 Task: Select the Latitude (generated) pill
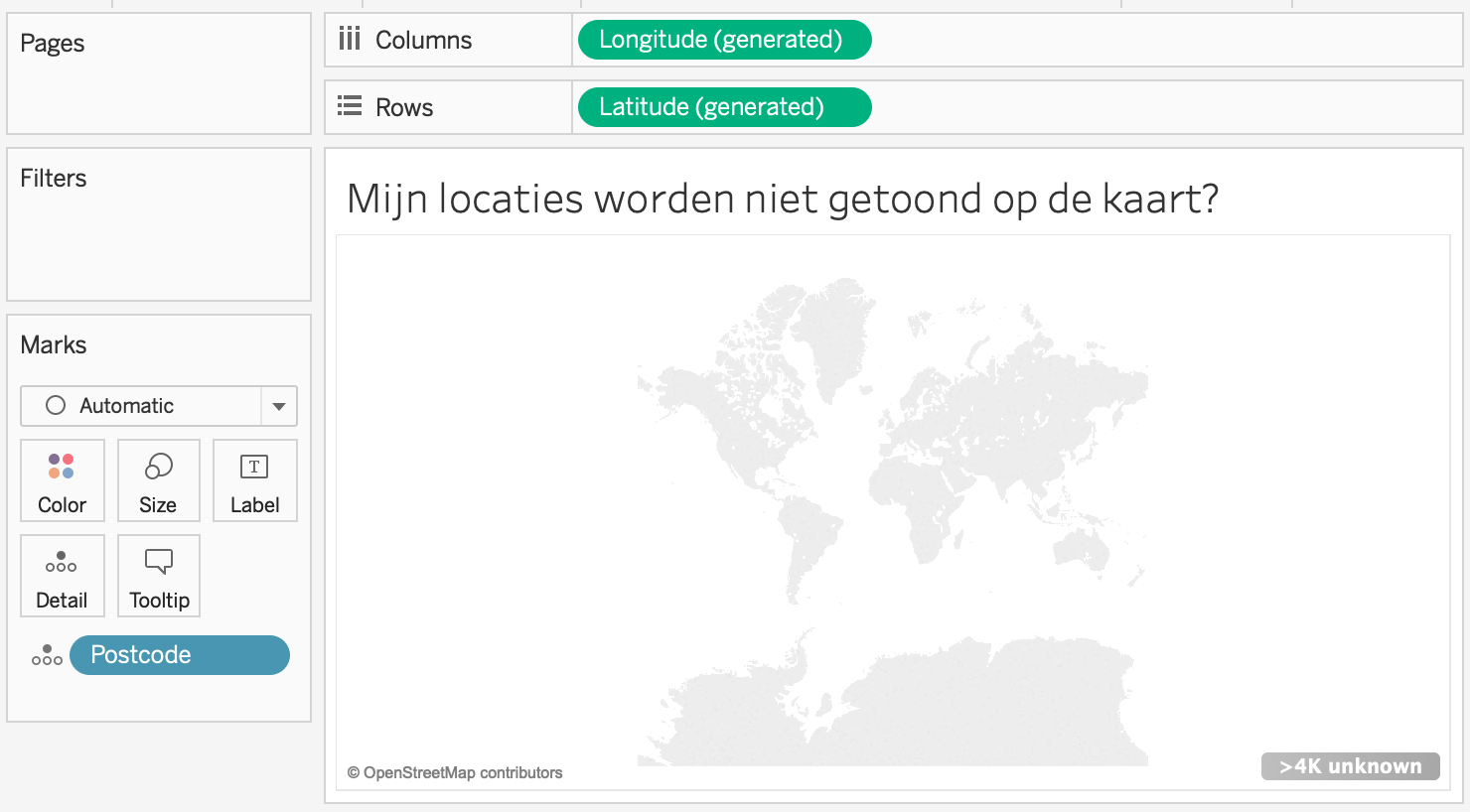723,107
